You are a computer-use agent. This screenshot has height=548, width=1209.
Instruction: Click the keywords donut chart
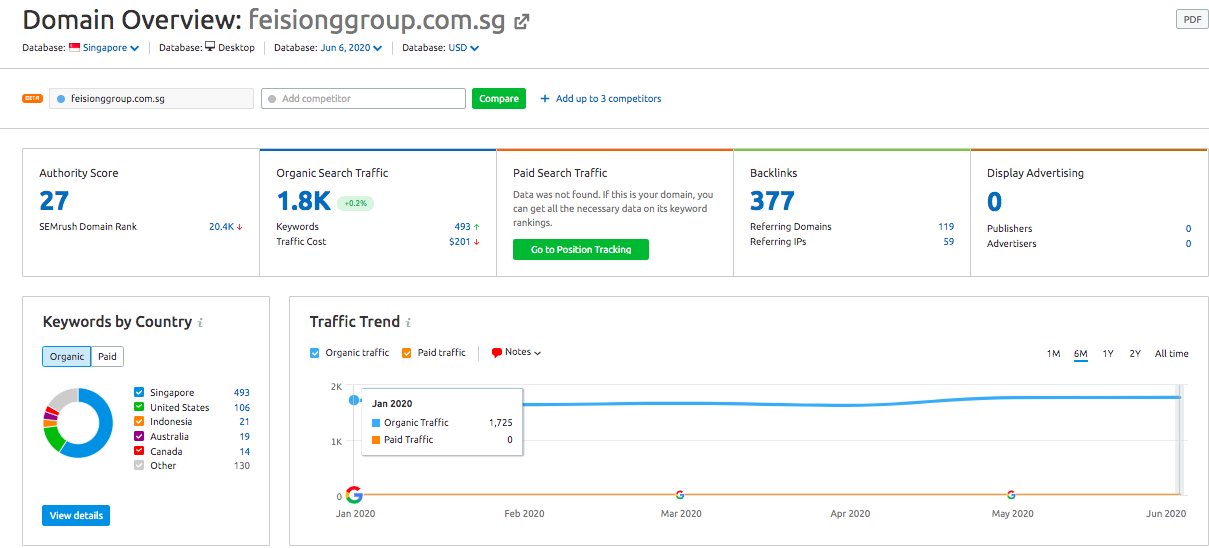[x=78, y=423]
